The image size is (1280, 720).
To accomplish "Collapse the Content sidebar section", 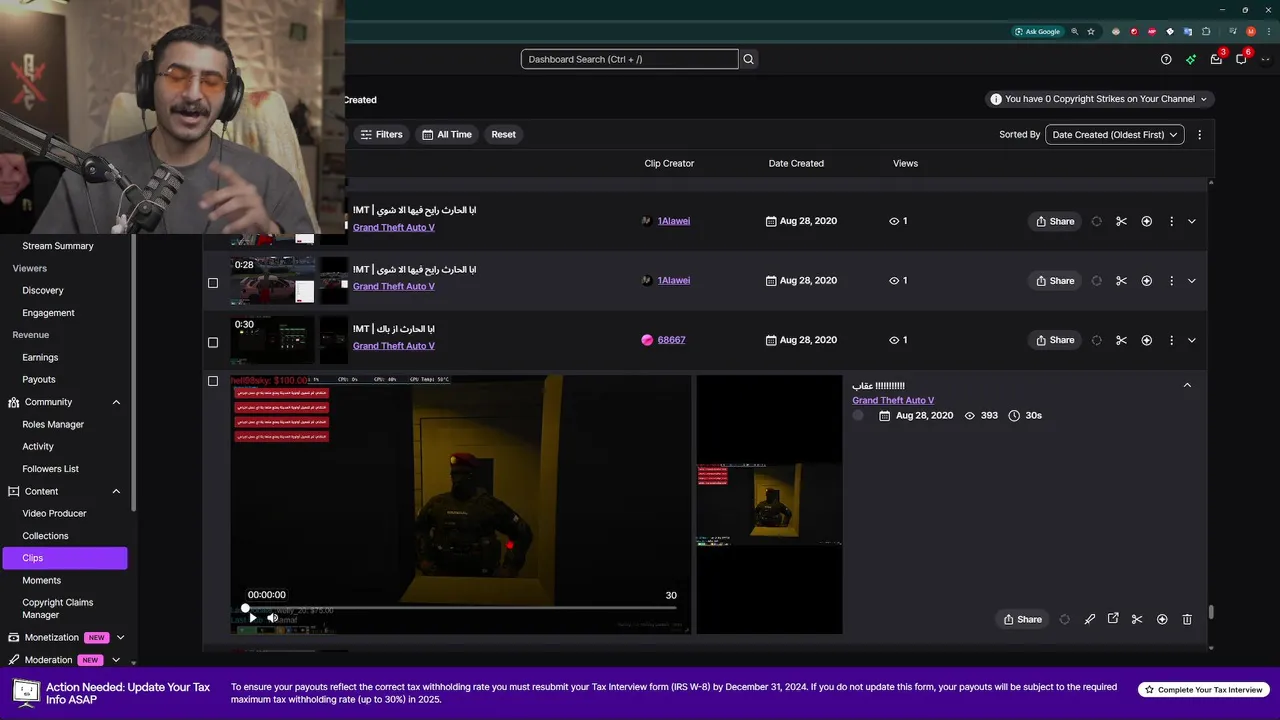I will [x=116, y=491].
